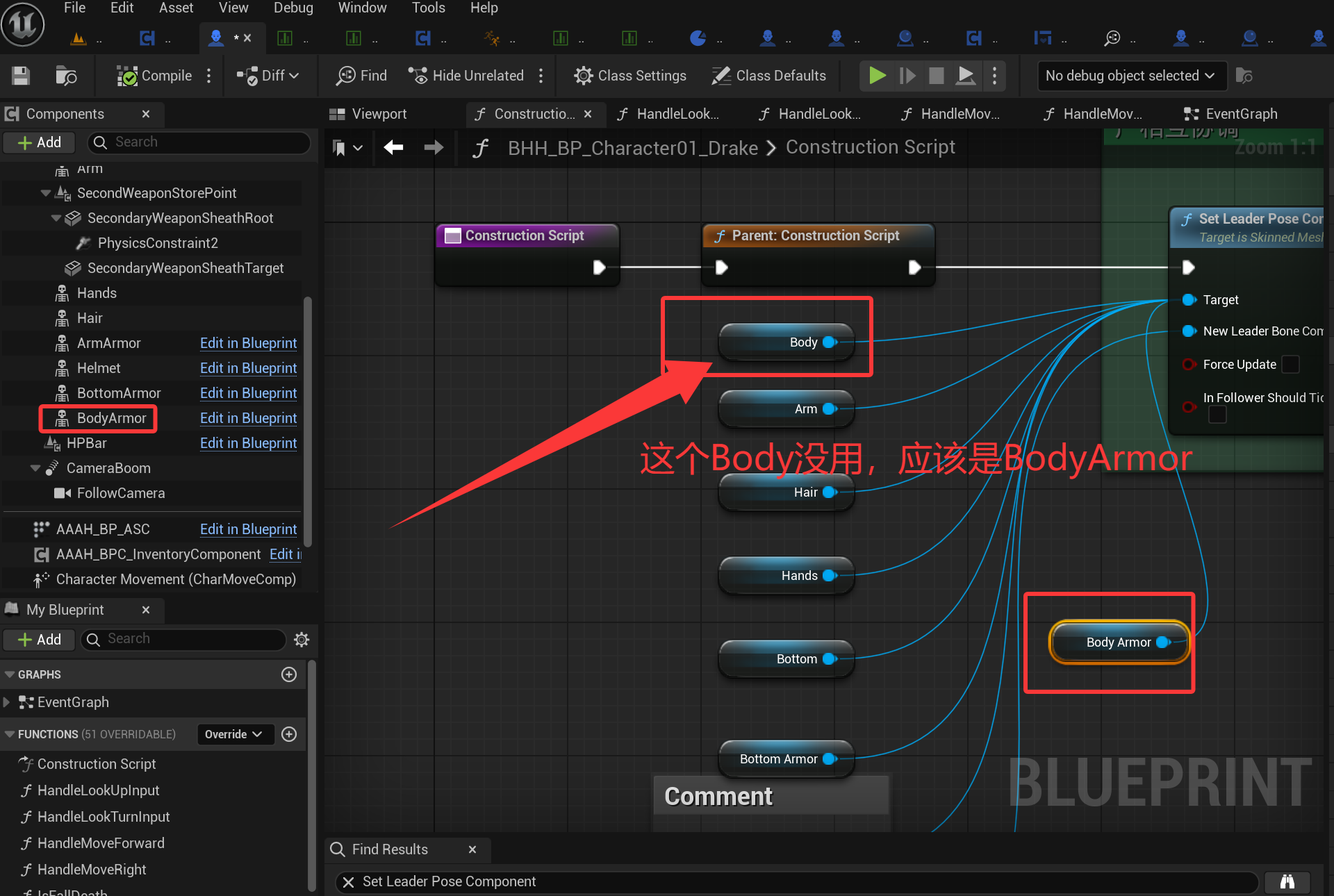Image resolution: width=1334 pixels, height=896 pixels.
Task: Open the File menu
Action: [x=74, y=8]
